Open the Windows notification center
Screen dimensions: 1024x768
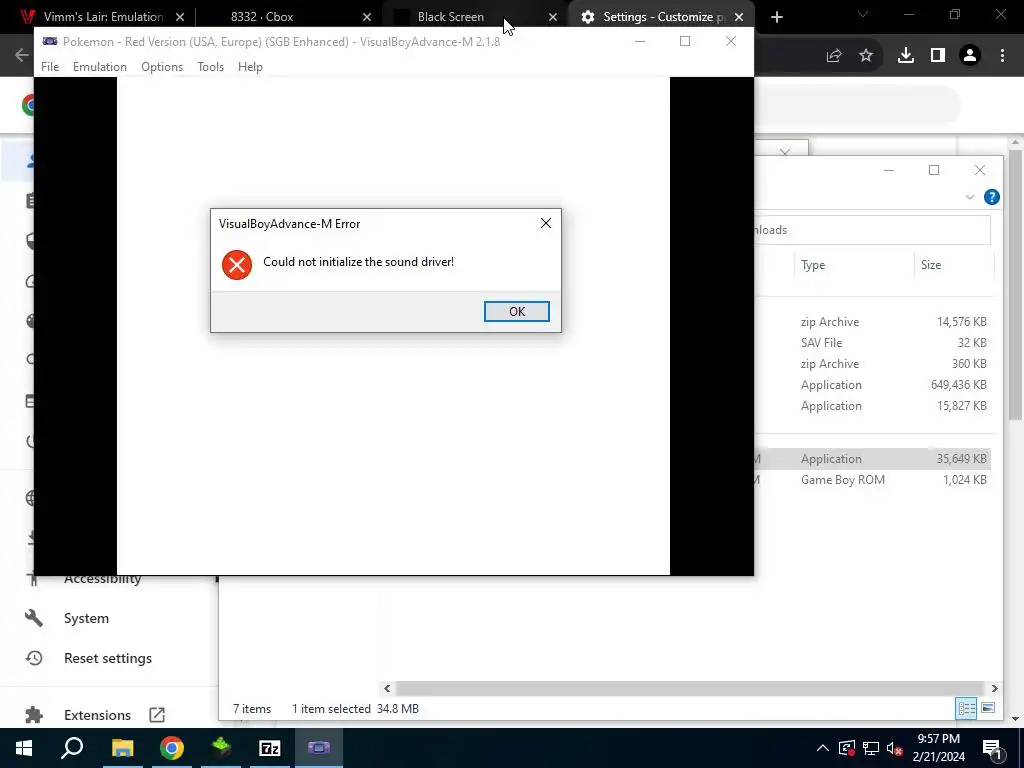coord(993,748)
